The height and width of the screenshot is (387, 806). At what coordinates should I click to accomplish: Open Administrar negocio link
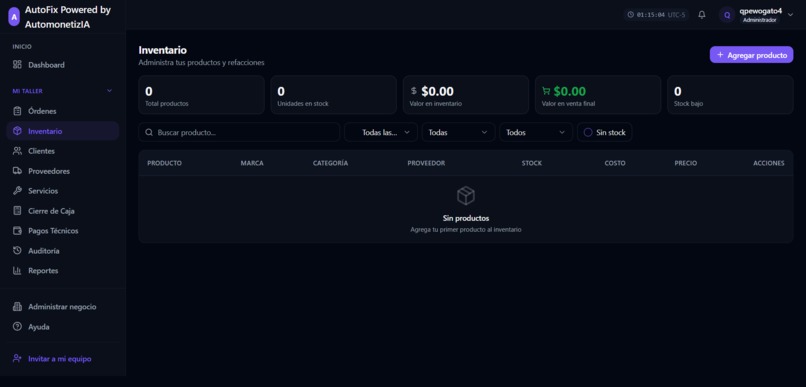(x=63, y=307)
